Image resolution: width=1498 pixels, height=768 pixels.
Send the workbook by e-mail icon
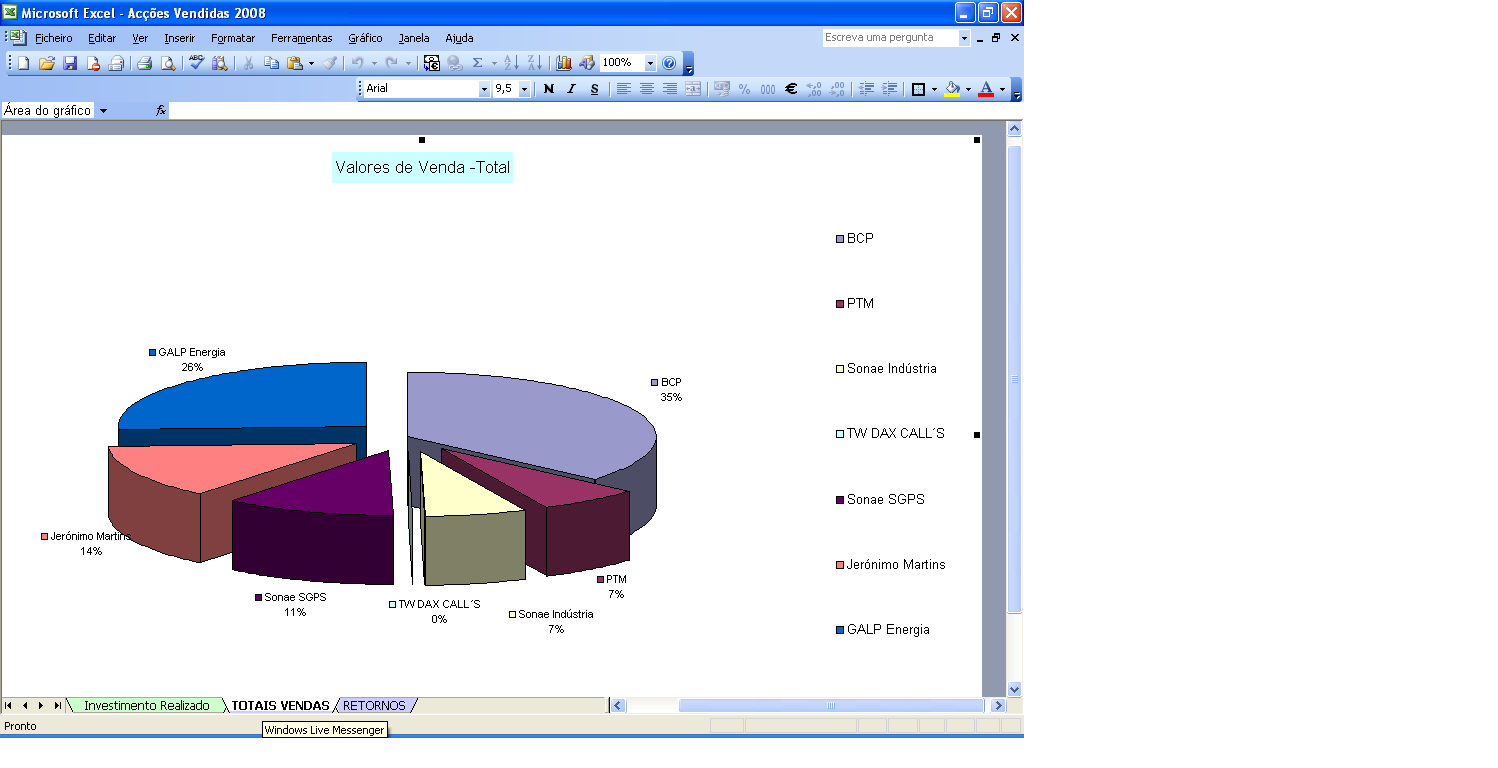click(116, 63)
